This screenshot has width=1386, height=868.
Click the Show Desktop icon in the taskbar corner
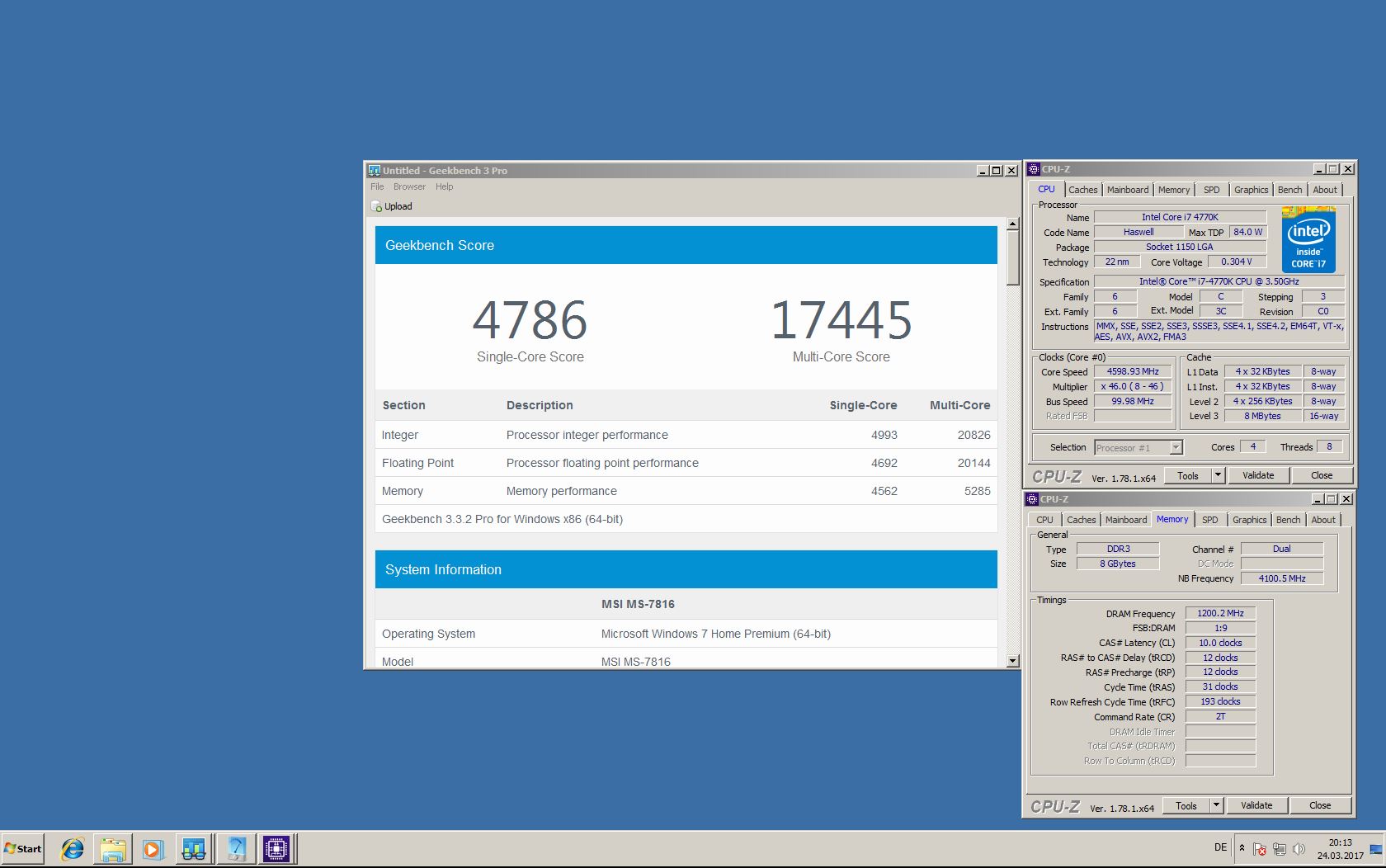click(1376, 849)
